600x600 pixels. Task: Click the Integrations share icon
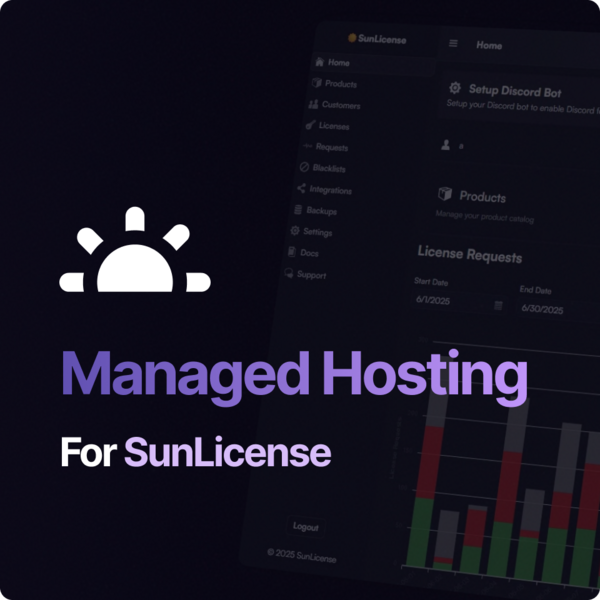coord(302,188)
